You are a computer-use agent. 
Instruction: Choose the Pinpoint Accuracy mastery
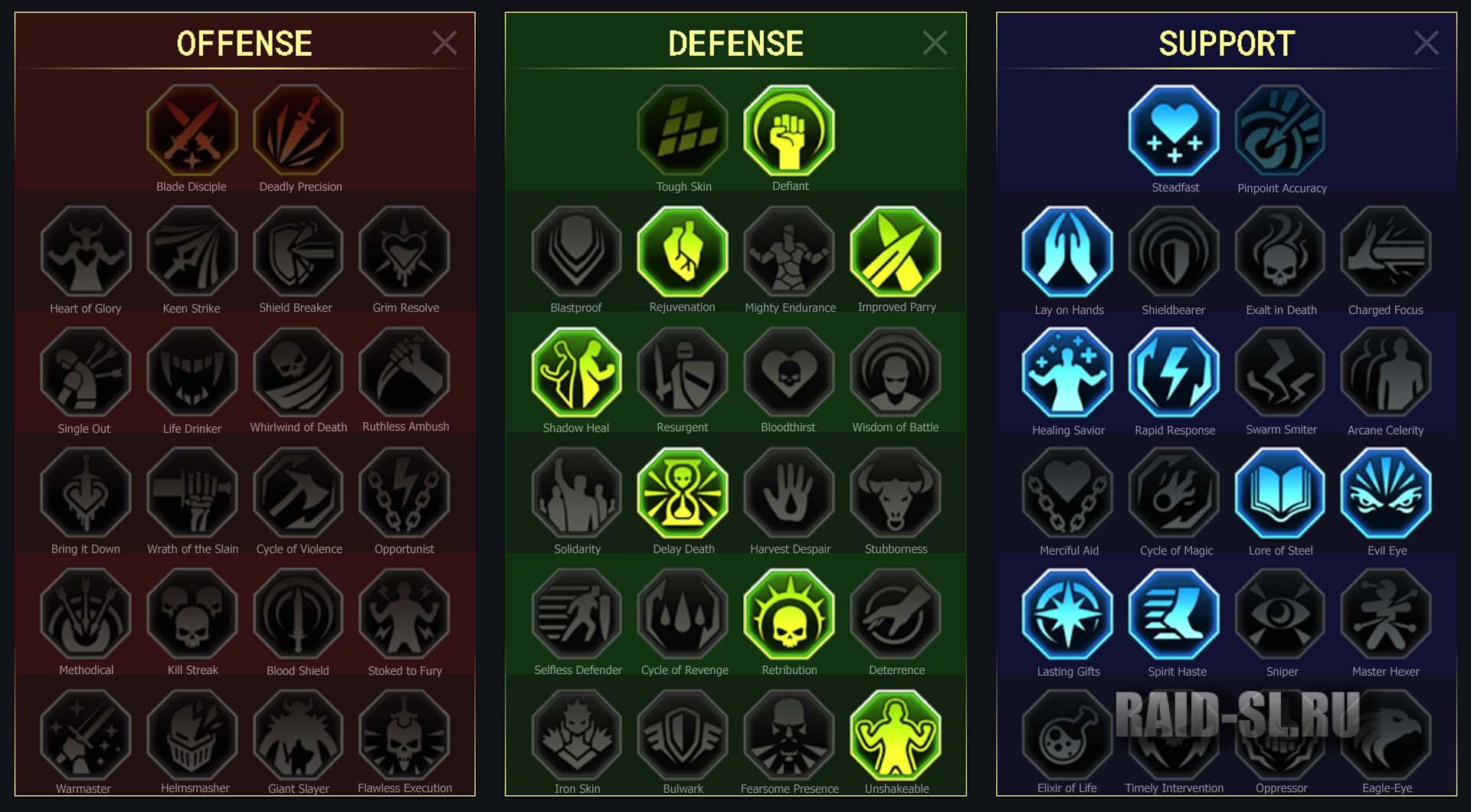click(x=1280, y=130)
